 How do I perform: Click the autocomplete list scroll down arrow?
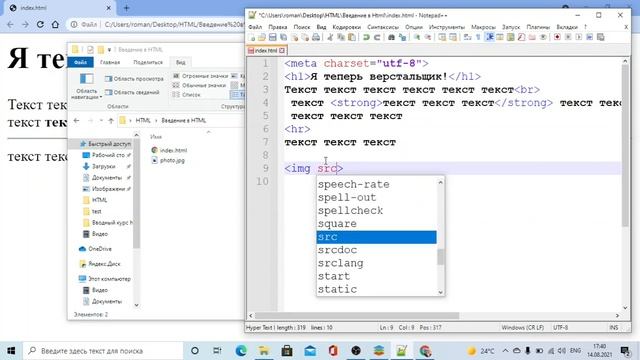[440, 292]
